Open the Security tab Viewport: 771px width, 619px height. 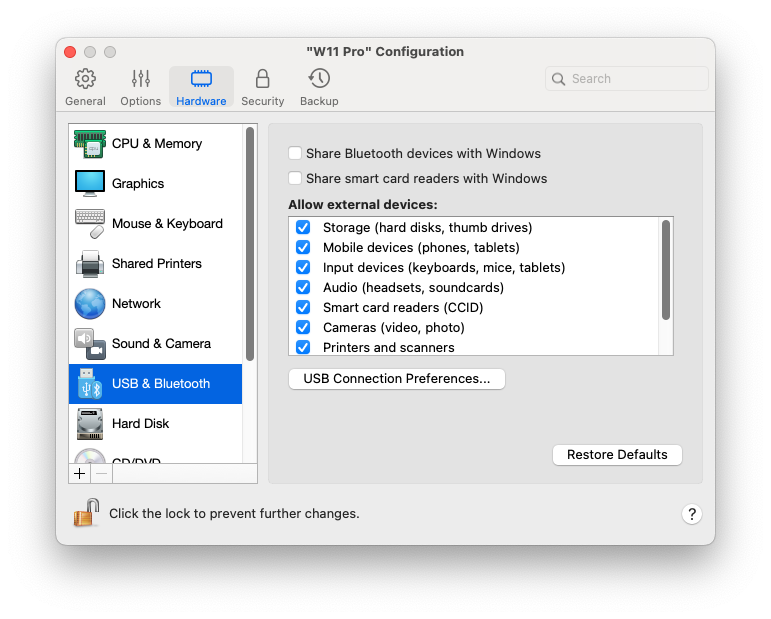(262, 87)
